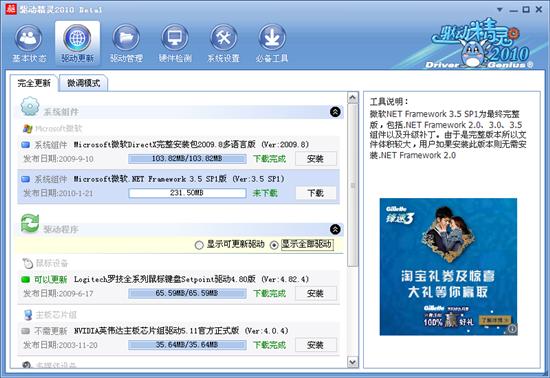
Task: Collapse the 系统组件 section chevron
Action: coord(335,112)
